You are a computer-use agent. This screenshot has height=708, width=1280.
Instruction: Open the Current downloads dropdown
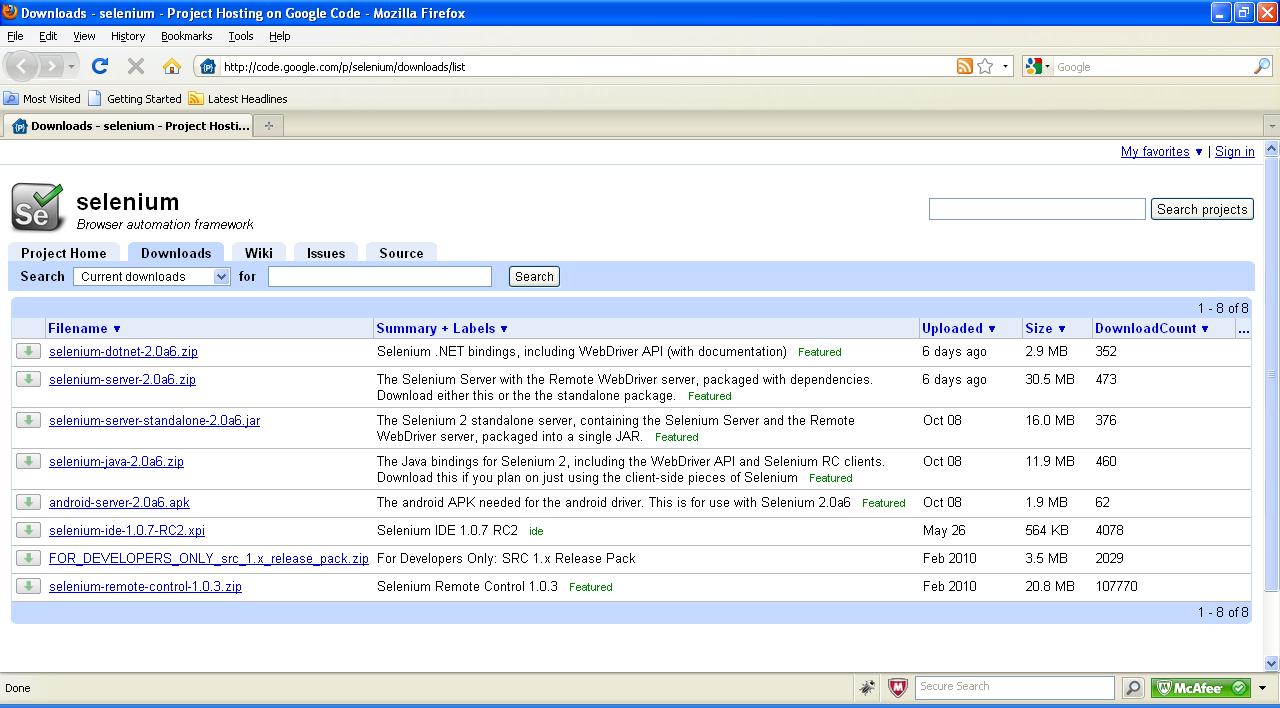[152, 277]
